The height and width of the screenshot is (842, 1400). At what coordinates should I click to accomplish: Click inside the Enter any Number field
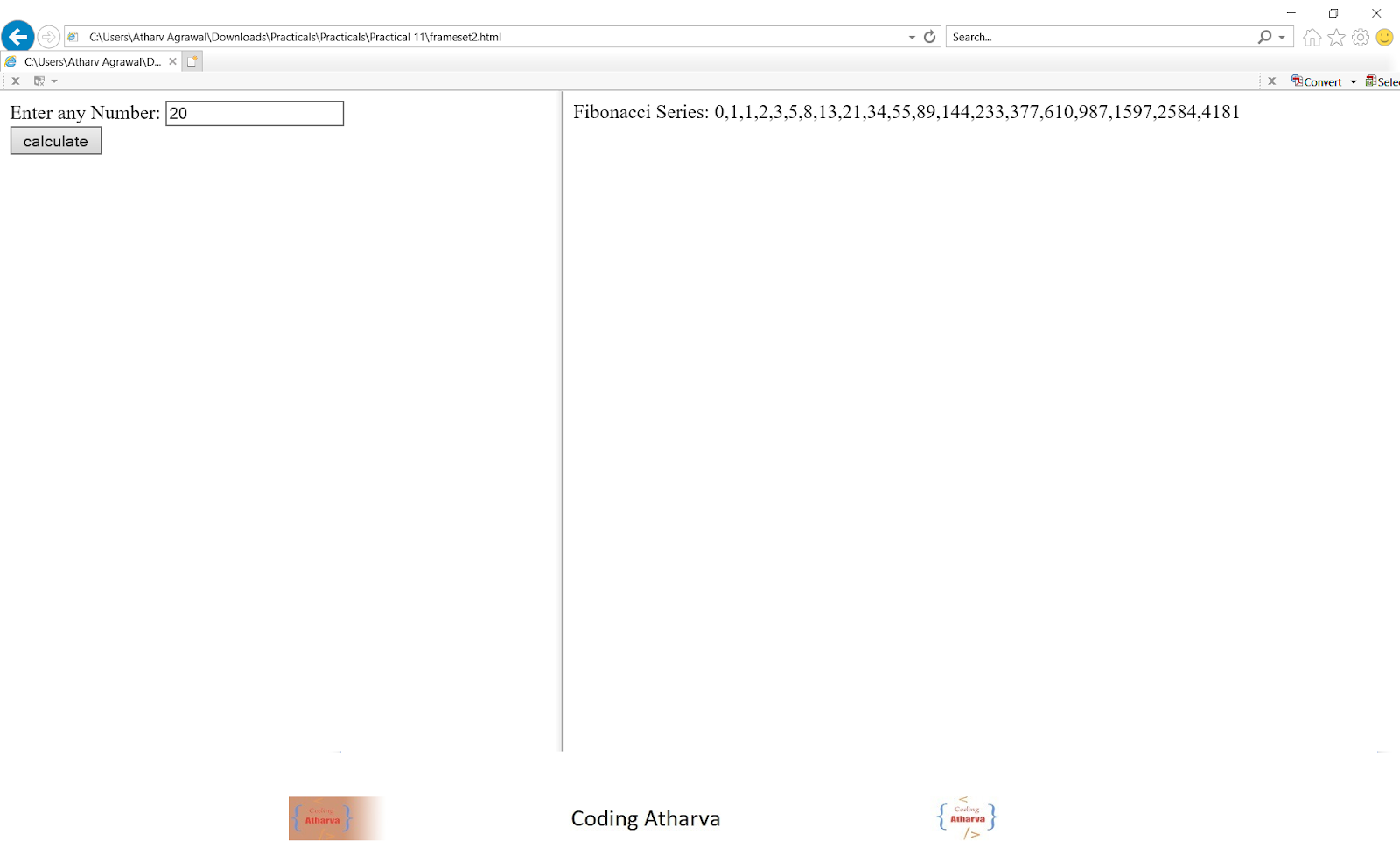click(x=254, y=113)
